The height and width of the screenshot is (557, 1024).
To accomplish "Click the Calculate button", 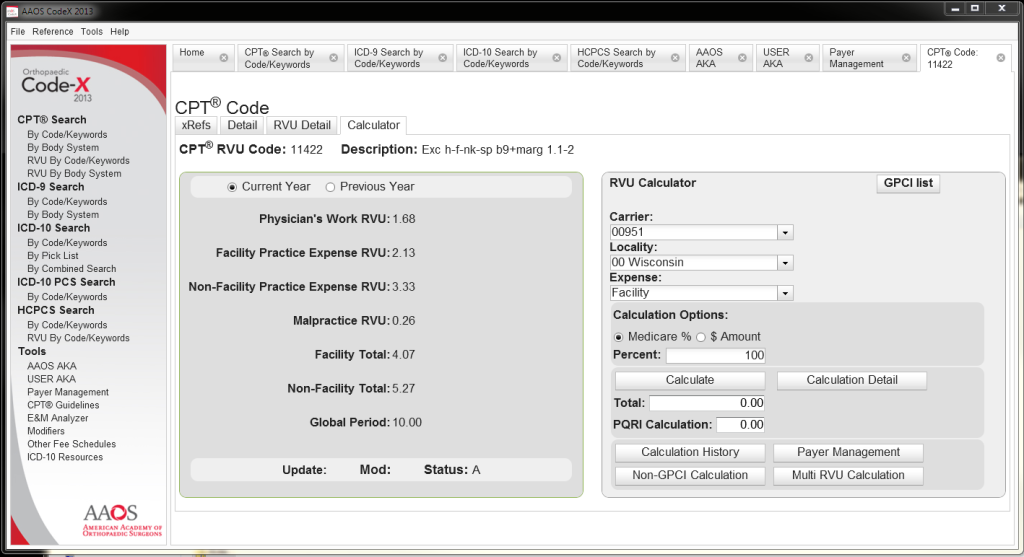I will point(690,380).
